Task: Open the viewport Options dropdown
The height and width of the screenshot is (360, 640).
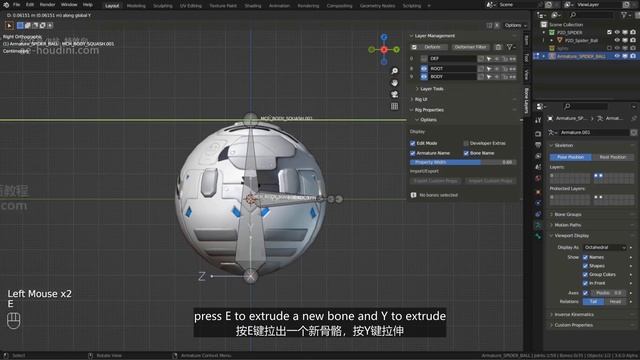Action: [x=516, y=25]
